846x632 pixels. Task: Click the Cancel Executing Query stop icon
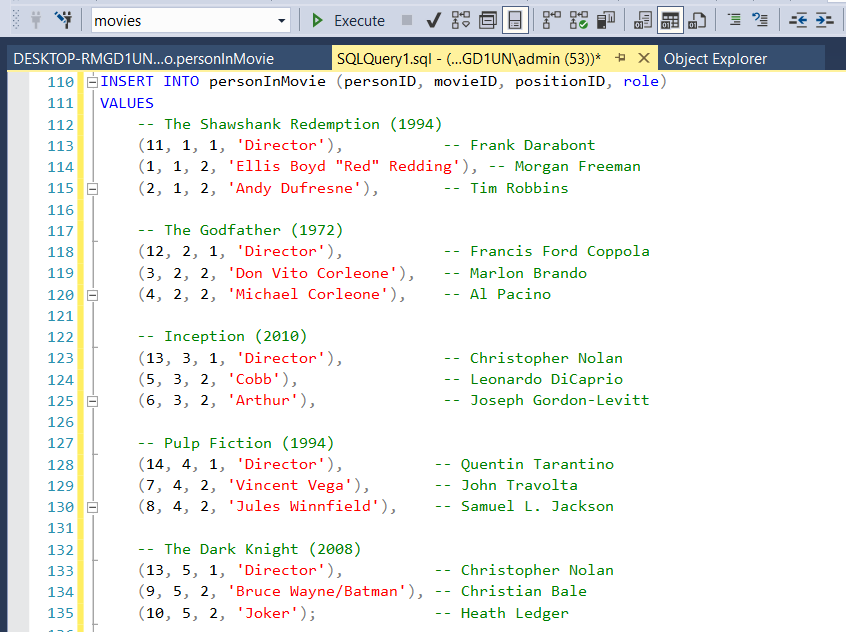pyautogui.click(x=407, y=21)
